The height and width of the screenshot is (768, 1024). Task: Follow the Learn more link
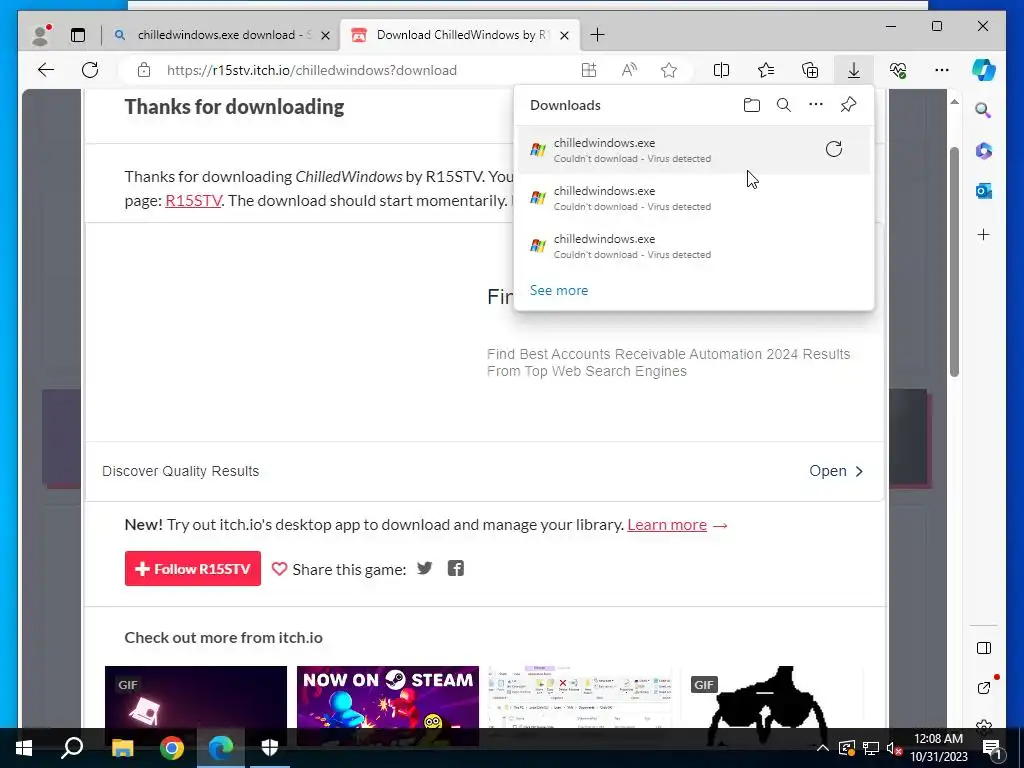pos(667,525)
